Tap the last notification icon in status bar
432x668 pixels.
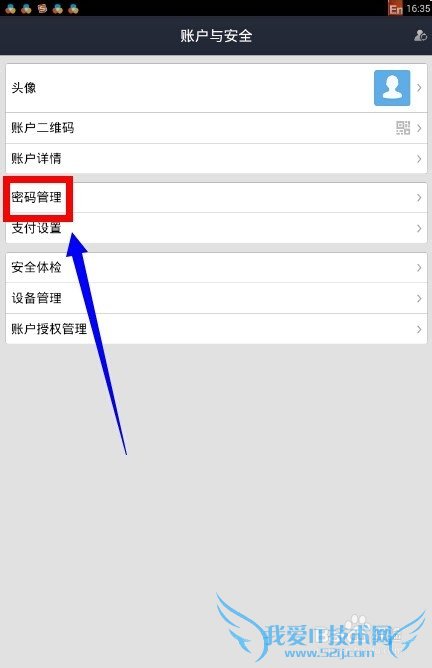pyautogui.click(x=73, y=8)
